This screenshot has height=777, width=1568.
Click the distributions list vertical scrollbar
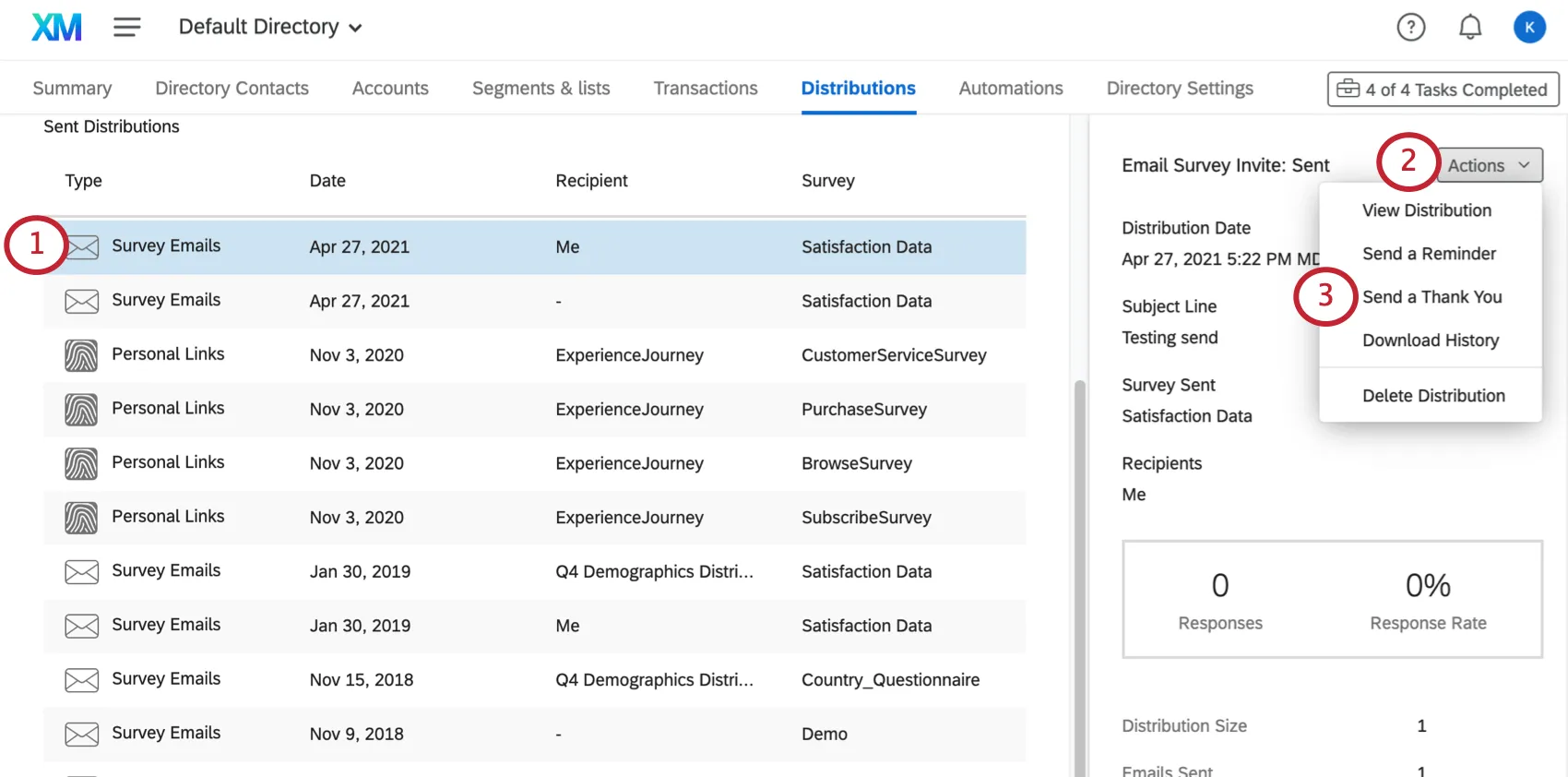pos(1079,554)
